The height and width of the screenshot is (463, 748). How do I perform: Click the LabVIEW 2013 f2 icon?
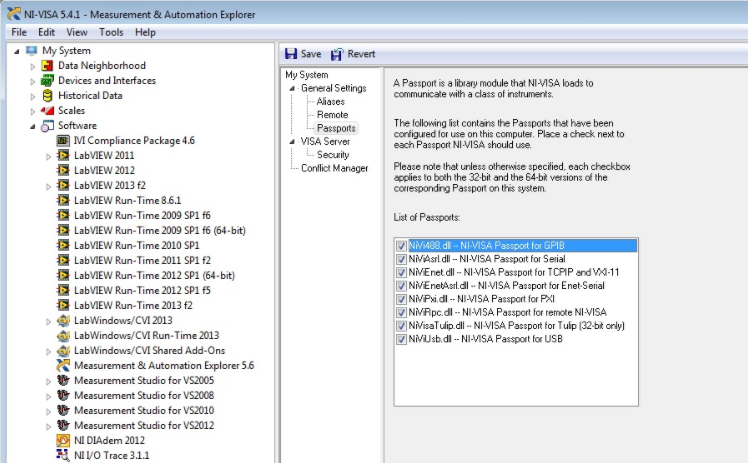point(63,185)
